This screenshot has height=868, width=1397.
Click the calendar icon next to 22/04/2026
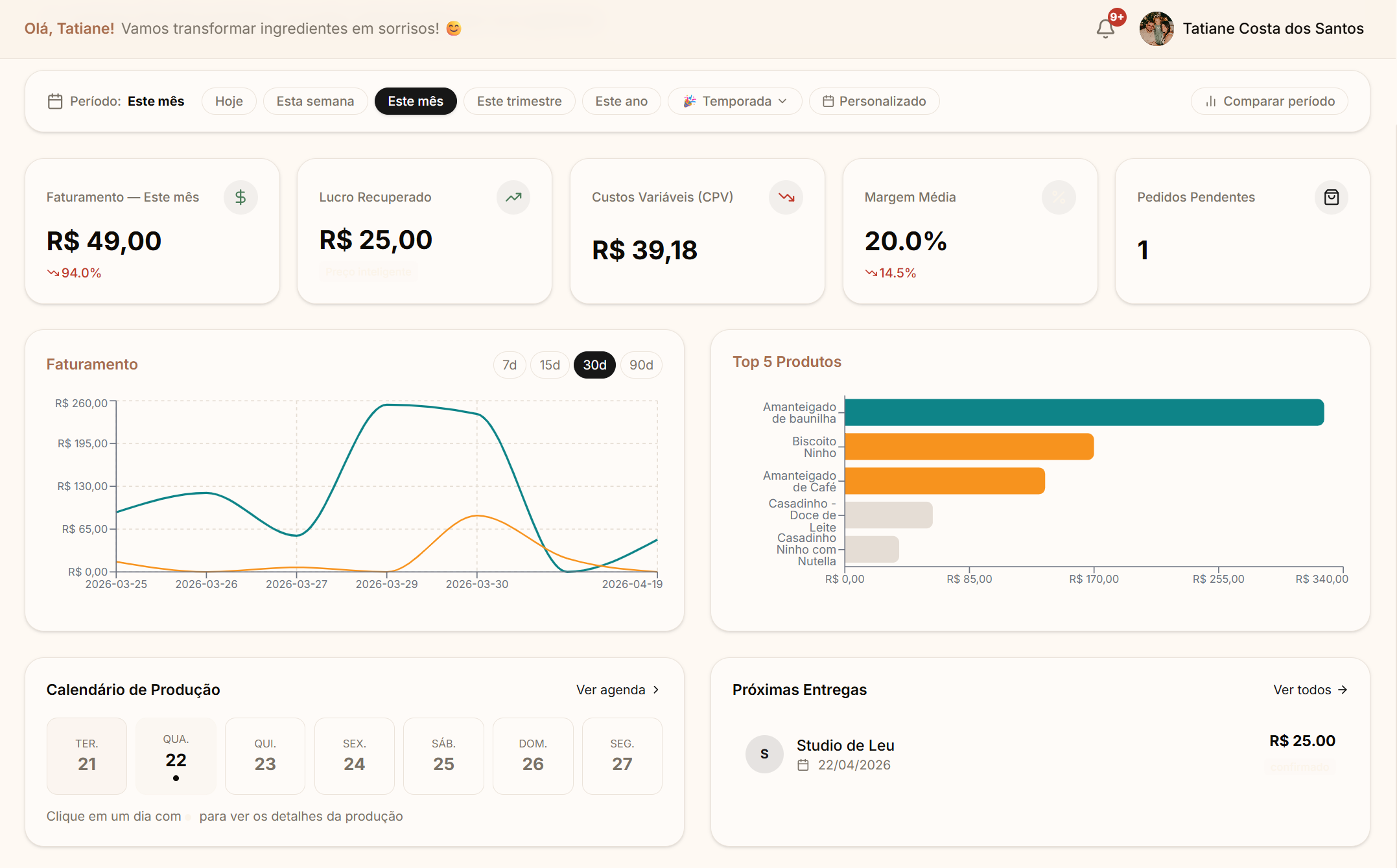click(x=803, y=765)
